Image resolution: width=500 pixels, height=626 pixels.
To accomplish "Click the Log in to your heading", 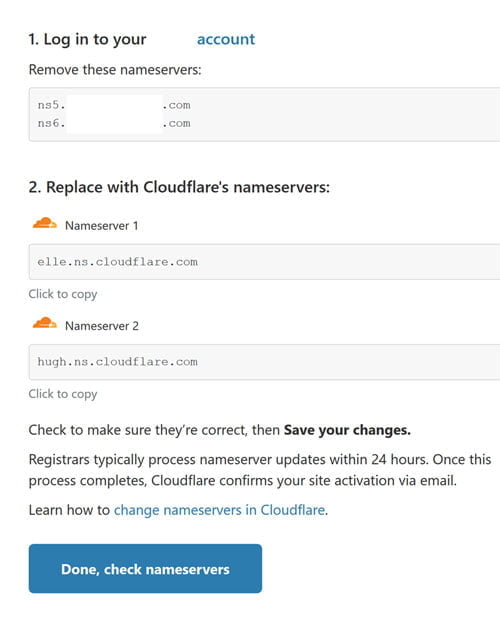I will [x=87, y=39].
